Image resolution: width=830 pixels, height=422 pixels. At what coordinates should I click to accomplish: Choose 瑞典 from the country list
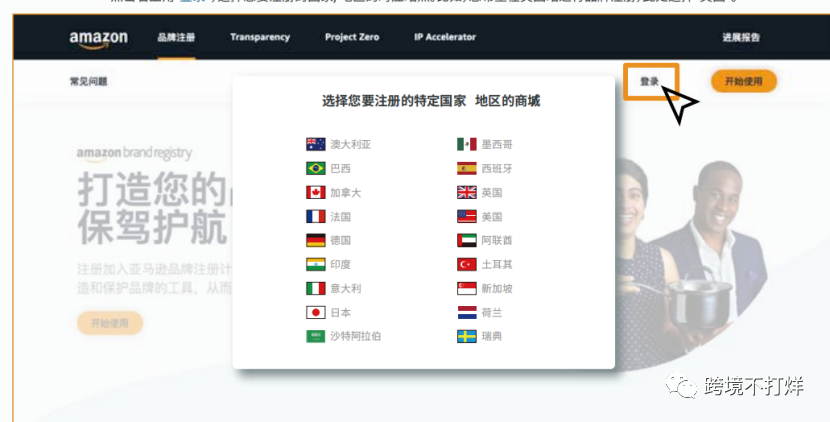(x=492, y=336)
